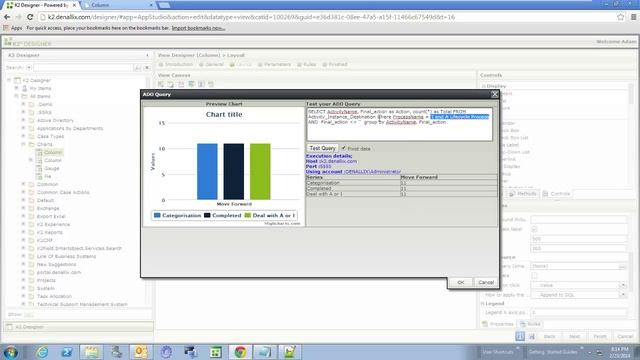The width and height of the screenshot is (640, 360).
Task: Click inside the ADO query text area
Action: click(x=399, y=124)
